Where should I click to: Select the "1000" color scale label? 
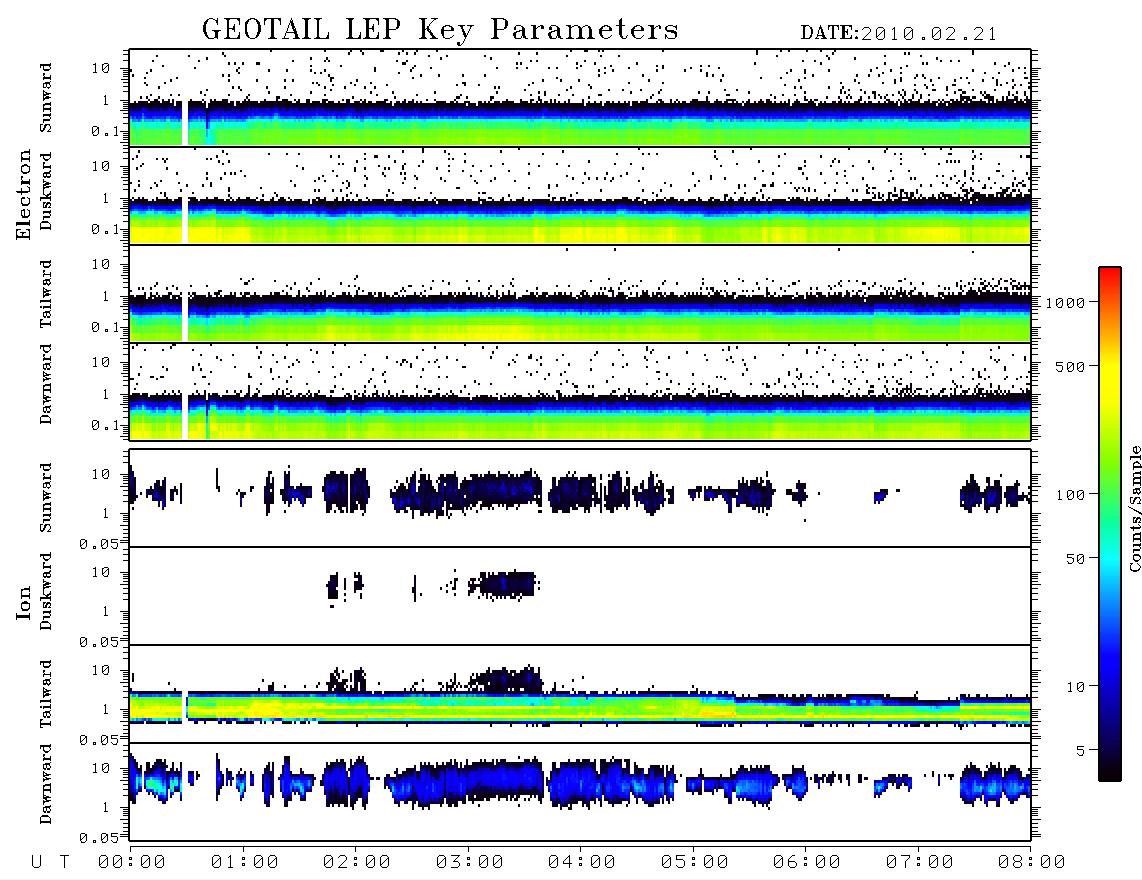1065,302
